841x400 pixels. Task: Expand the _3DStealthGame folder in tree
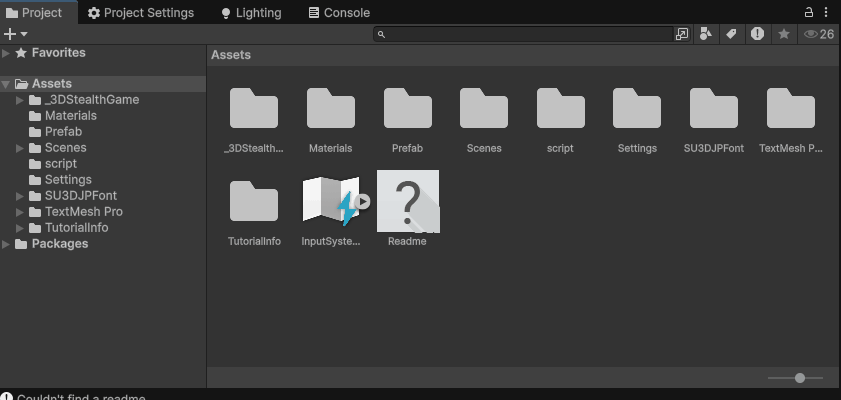[20, 100]
